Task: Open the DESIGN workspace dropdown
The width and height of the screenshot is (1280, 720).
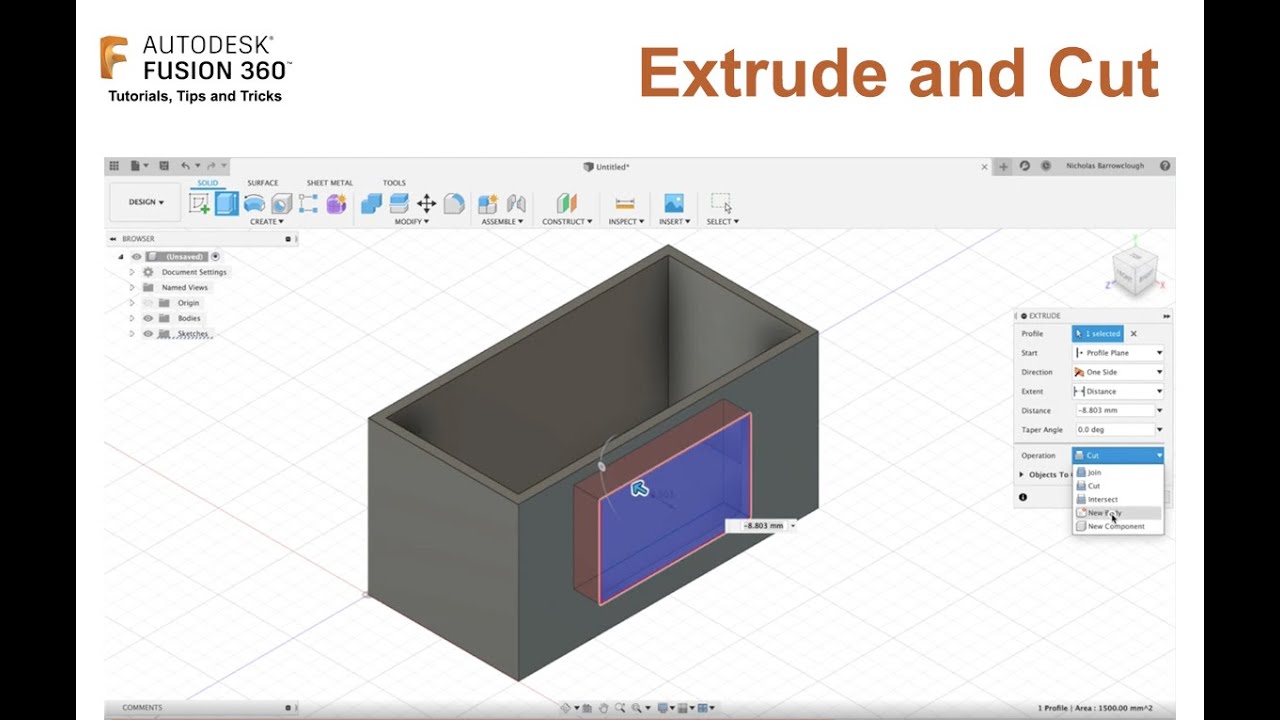Action: click(x=145, y=202)
